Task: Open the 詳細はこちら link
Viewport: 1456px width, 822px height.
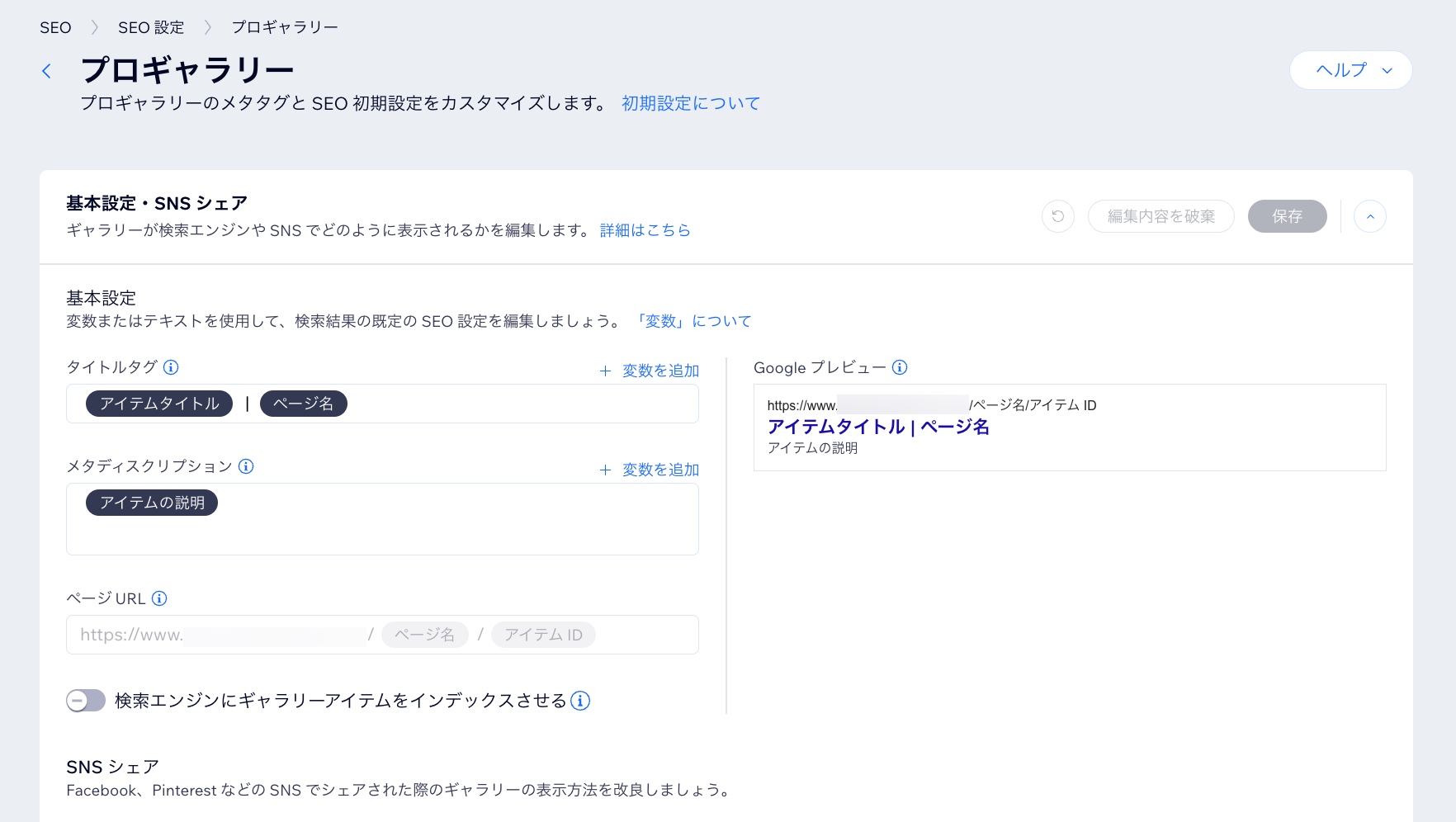Action: pos(645,230)
